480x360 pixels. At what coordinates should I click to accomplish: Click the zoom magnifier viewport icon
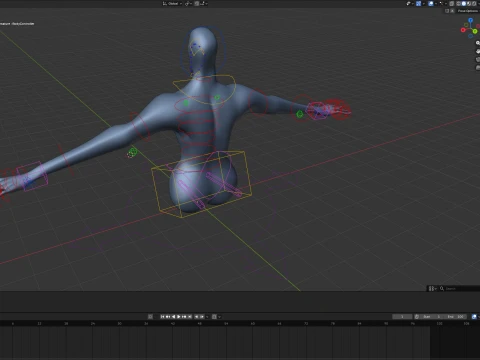point(478,43)
